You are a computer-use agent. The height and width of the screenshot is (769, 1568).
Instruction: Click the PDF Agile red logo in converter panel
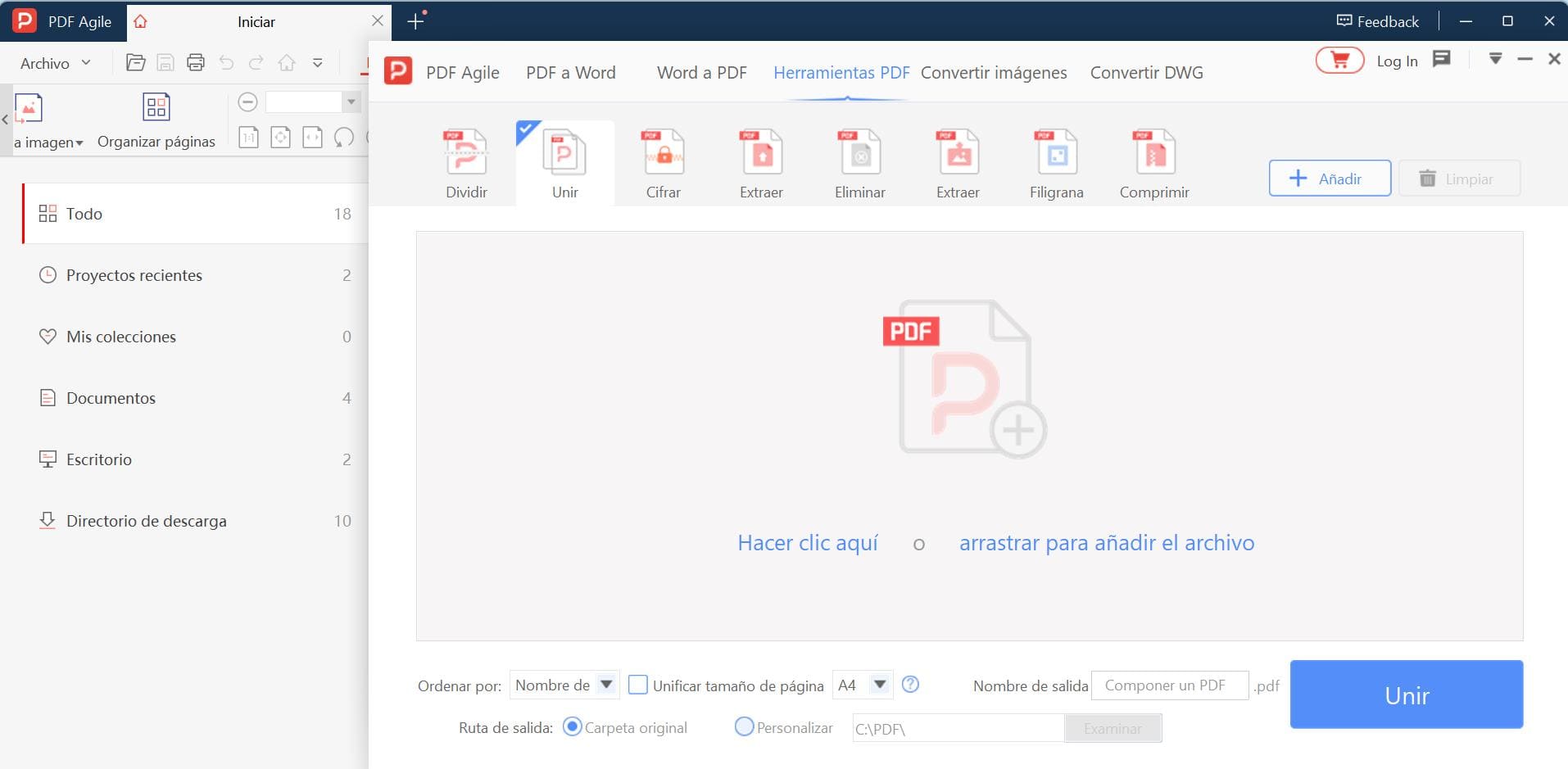pos(398,71)
